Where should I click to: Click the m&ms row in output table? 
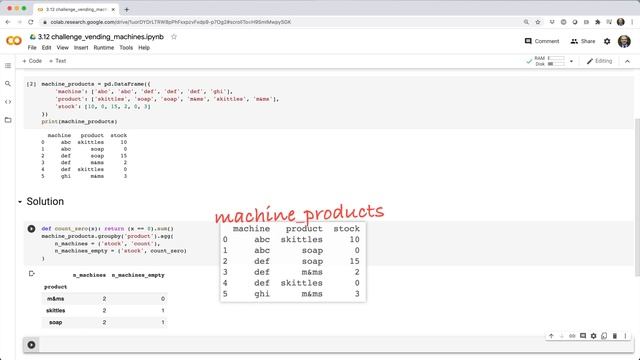pyautogui.click(x=104, y=299)
